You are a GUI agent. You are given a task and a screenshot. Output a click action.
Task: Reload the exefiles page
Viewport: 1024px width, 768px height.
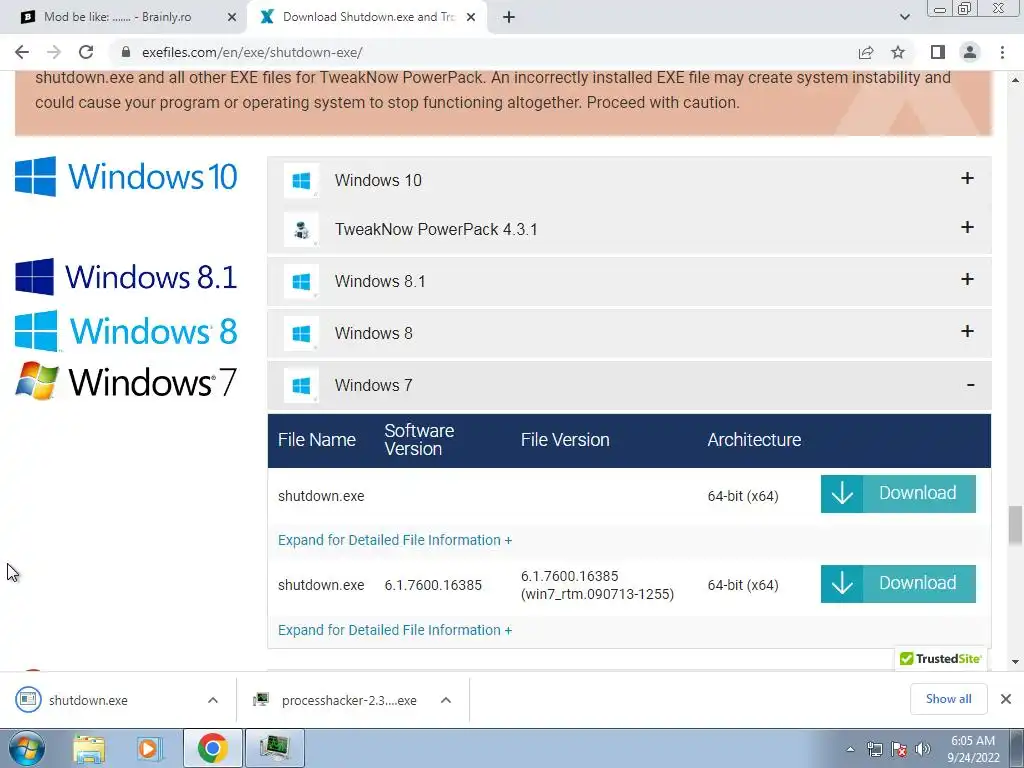pyautogui.click(x=86, y=52)
